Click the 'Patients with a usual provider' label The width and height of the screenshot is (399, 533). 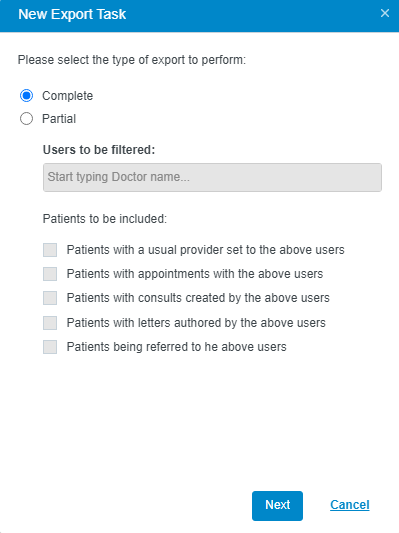205,250
